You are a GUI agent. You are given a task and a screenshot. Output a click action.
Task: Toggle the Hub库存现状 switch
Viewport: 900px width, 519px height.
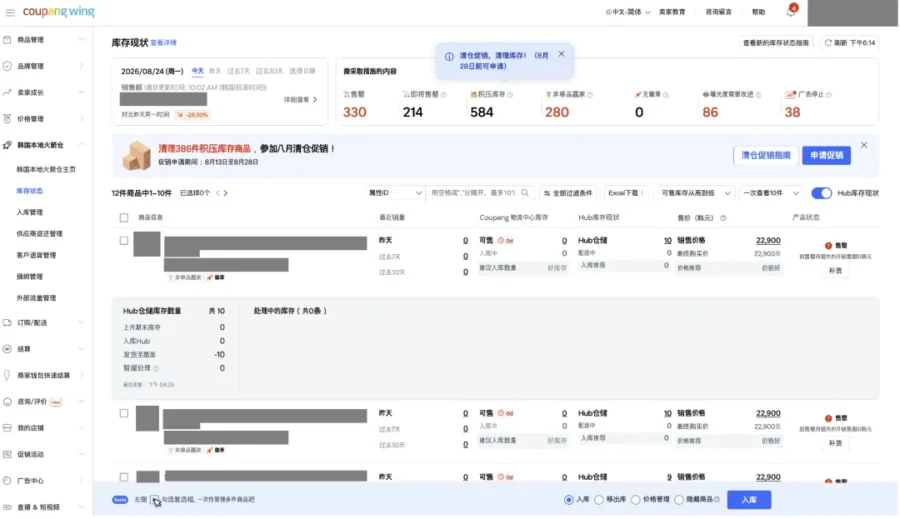[x=821, y=193]
